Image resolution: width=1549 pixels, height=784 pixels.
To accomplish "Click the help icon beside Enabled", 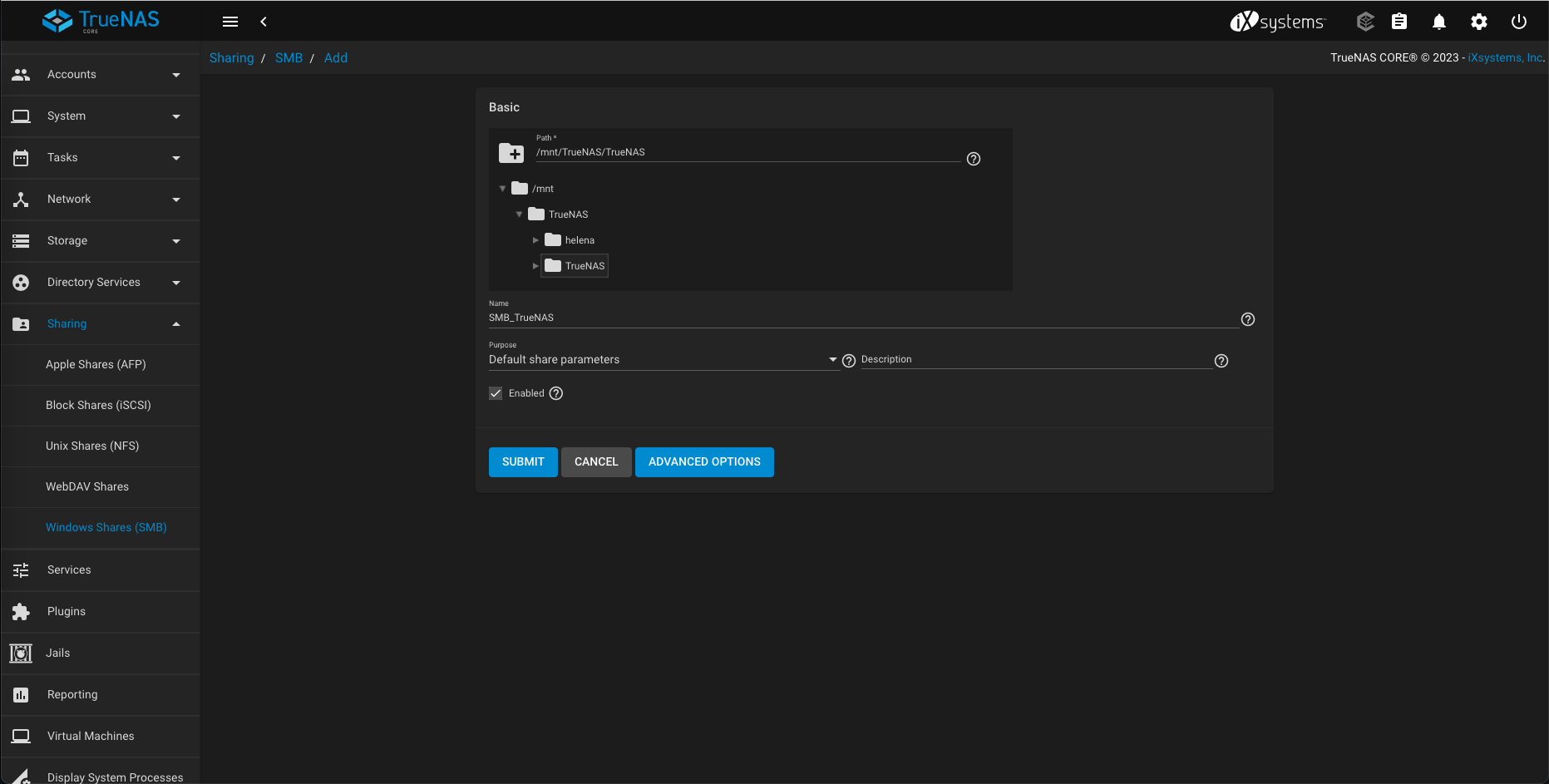I will (556, 393).
